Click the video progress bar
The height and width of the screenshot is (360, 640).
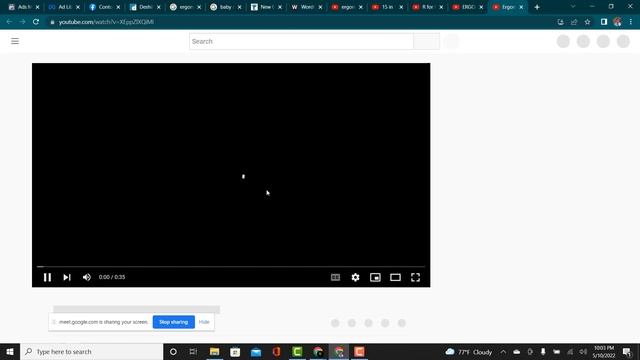click(231, 266)
